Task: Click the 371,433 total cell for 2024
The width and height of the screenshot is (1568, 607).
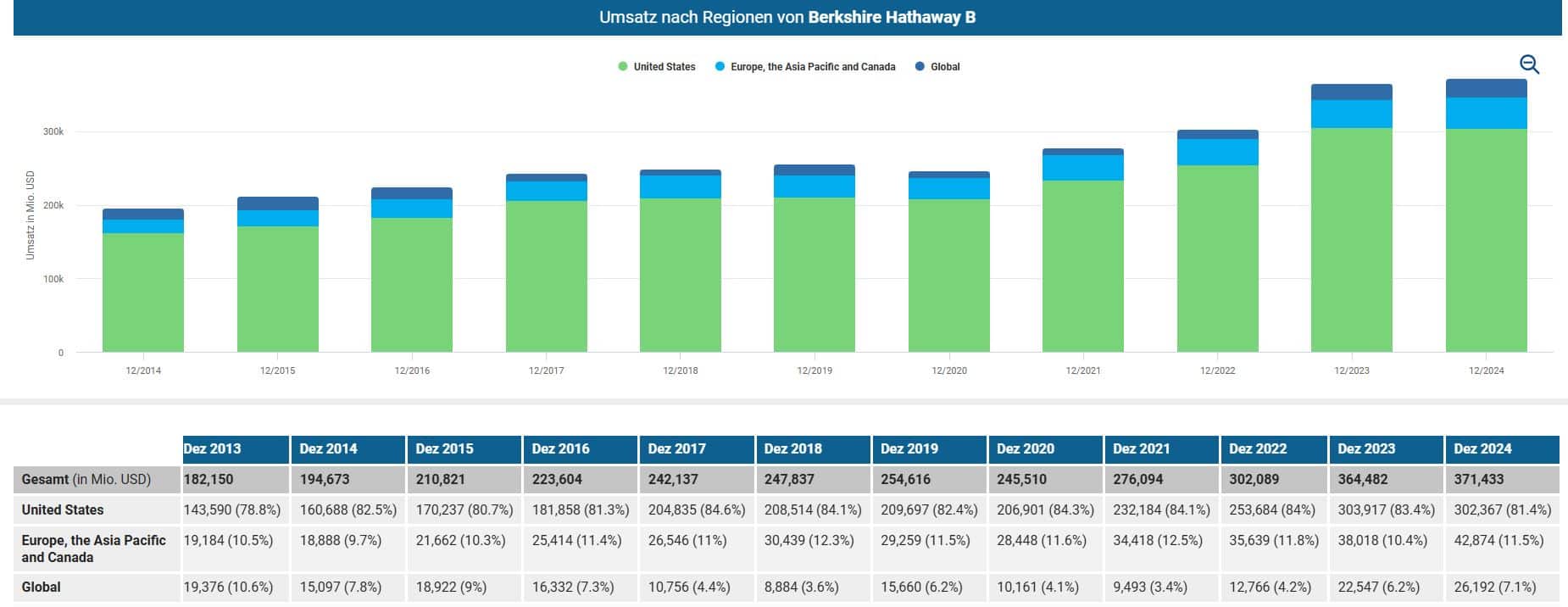Action: coord(1479,479)
